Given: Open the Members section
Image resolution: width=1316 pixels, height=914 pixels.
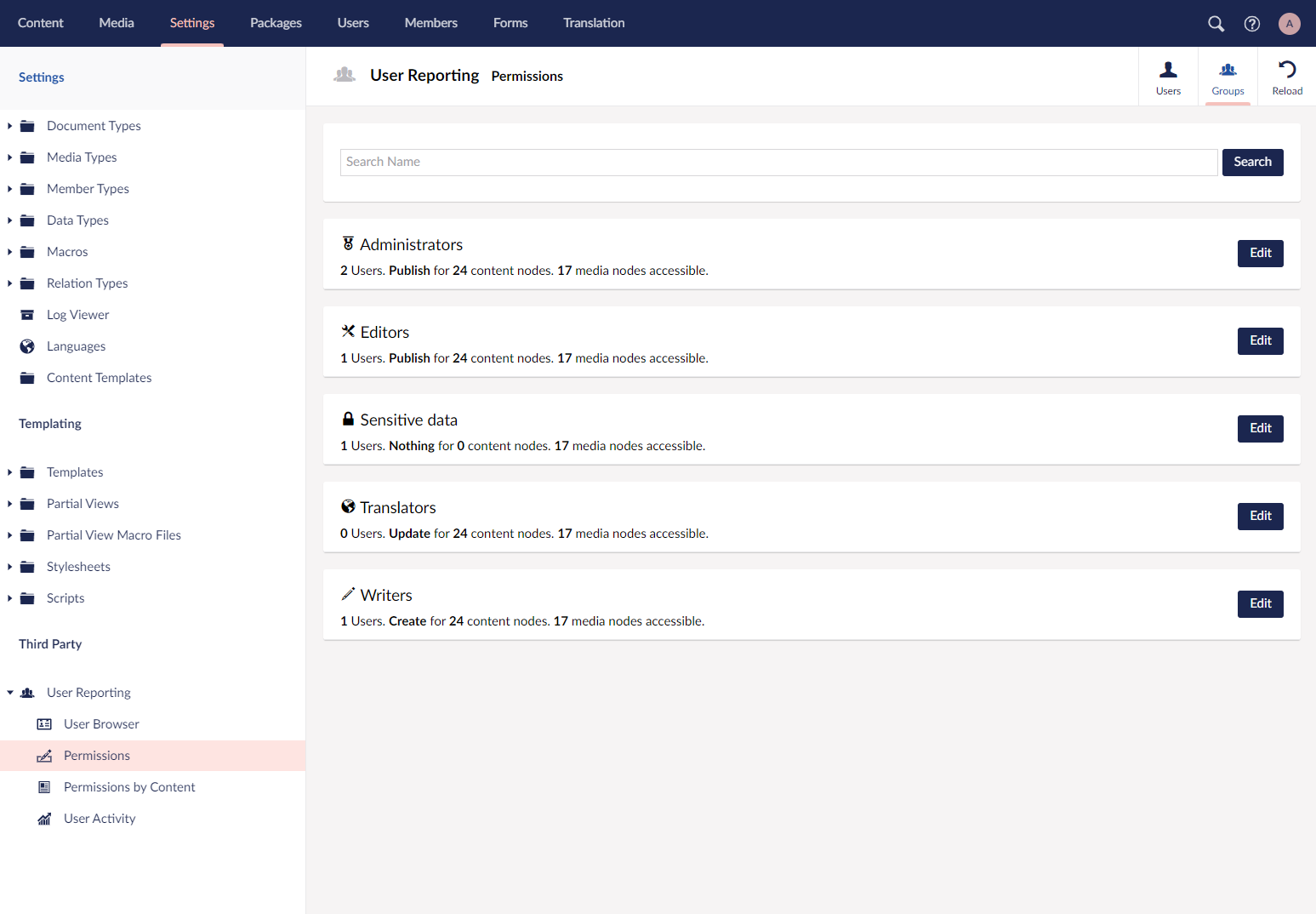Looking at the screenshot, I should click(431, 23).
